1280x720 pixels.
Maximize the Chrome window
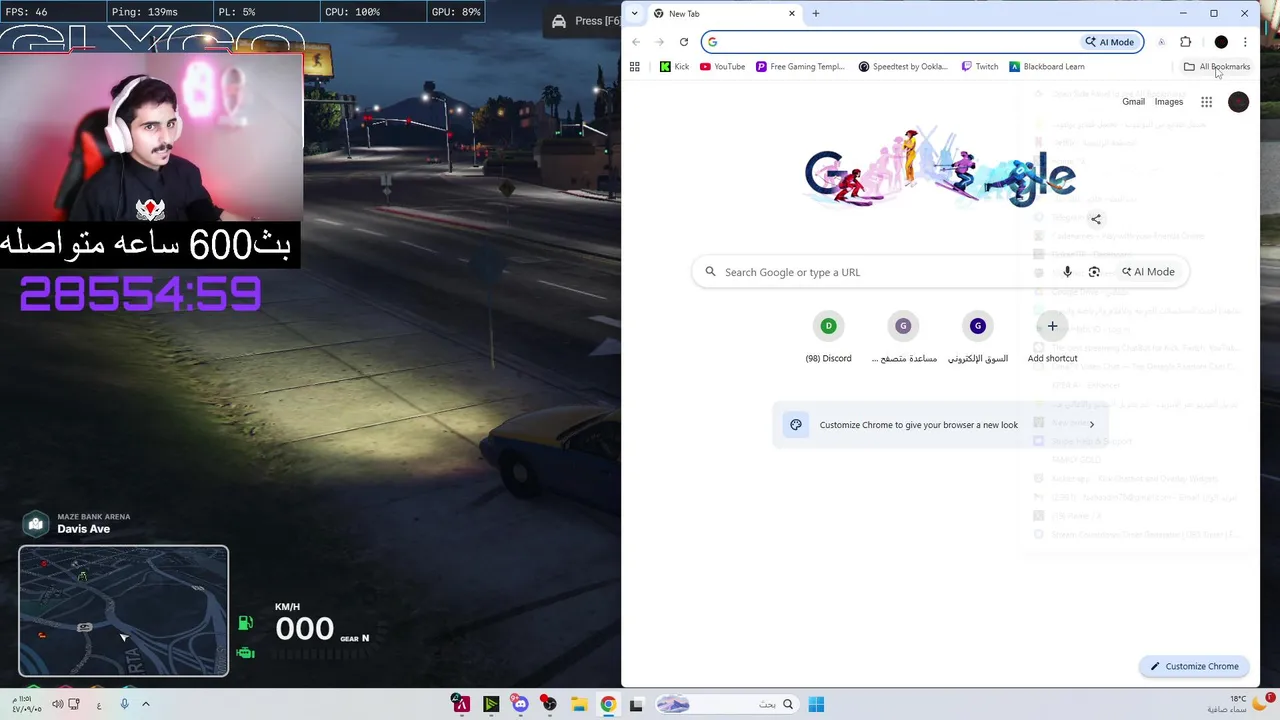pos(1214,14)
